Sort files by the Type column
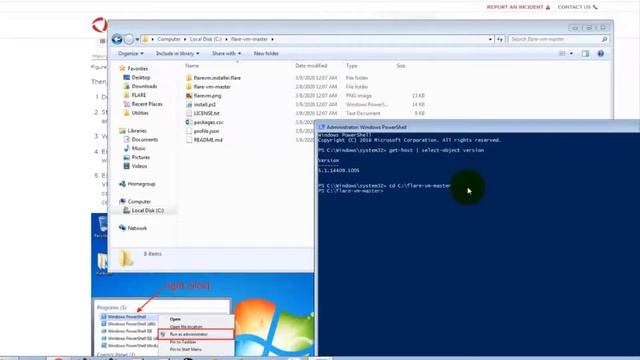Screen dimensions: 640x360 click(x=351, y=66)
